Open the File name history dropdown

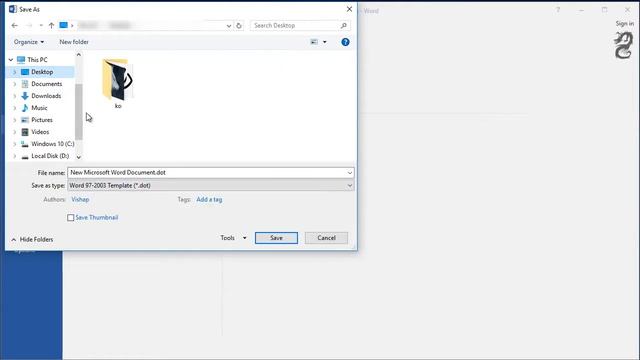pos(350,173)
